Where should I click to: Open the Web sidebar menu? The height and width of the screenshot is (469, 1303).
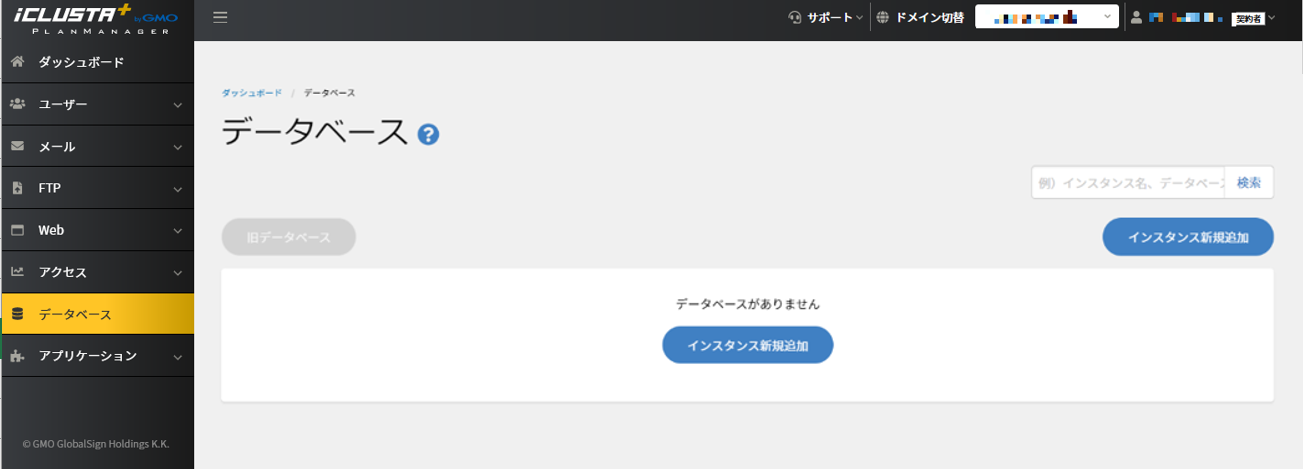[97, 230]
